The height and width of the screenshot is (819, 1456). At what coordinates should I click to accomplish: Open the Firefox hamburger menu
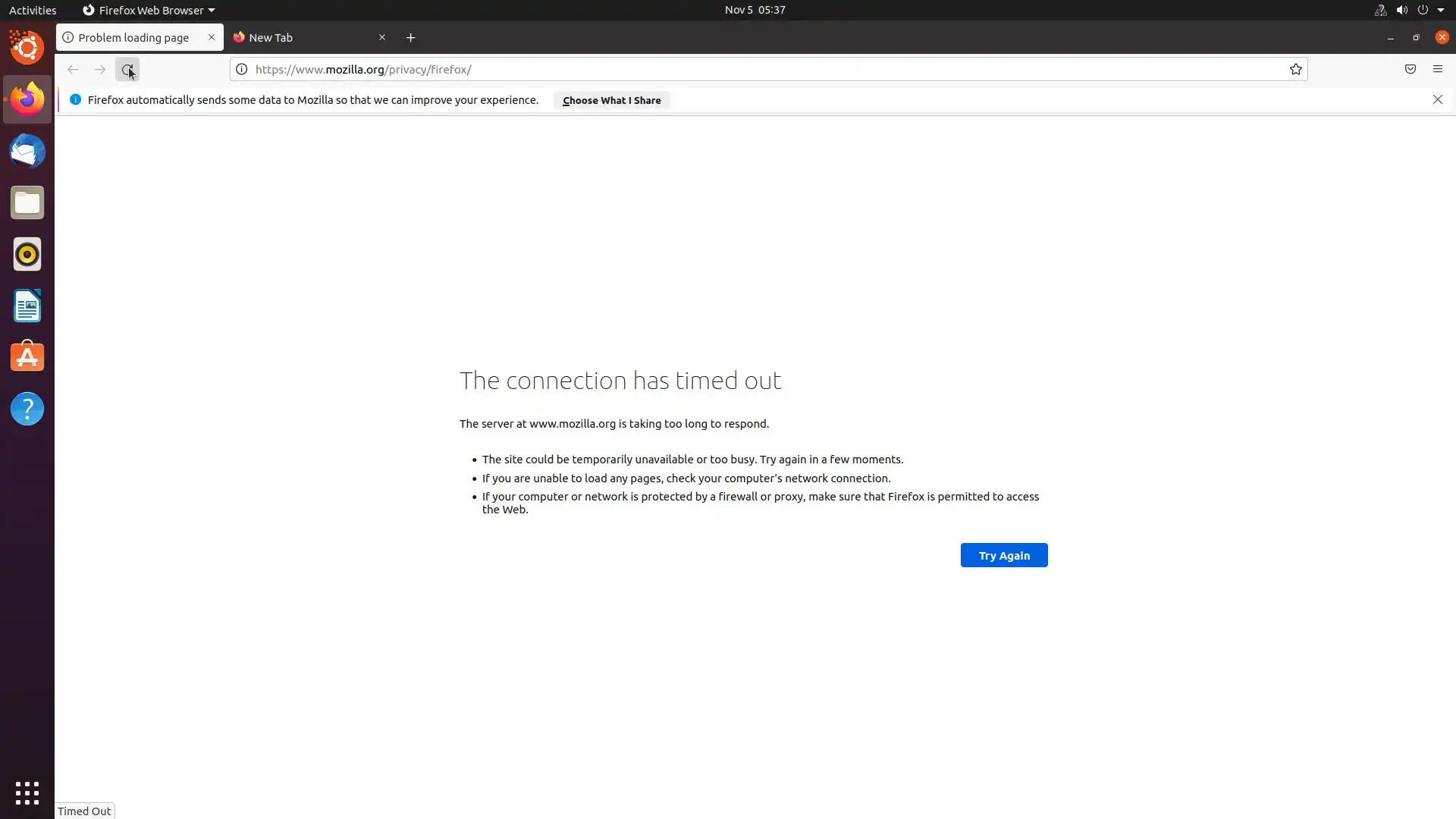tap(1437, 69)
